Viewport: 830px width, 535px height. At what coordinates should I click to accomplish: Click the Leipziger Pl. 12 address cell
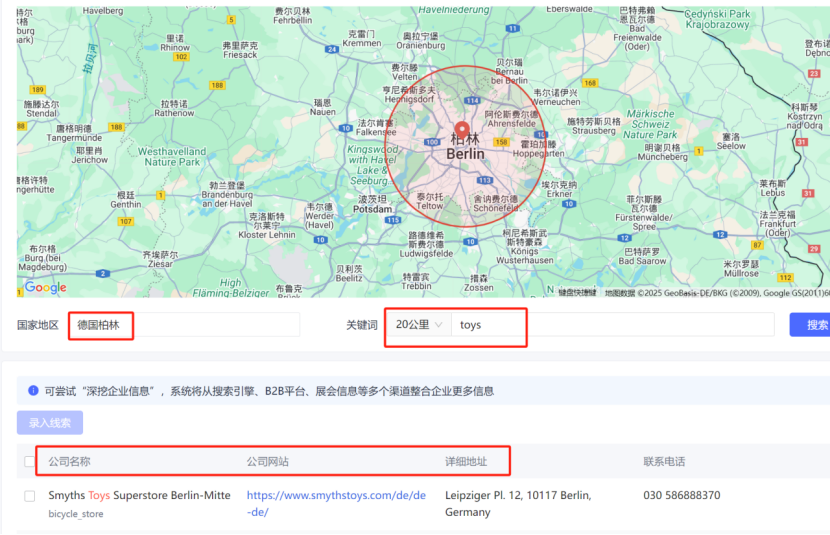[518, 503]
